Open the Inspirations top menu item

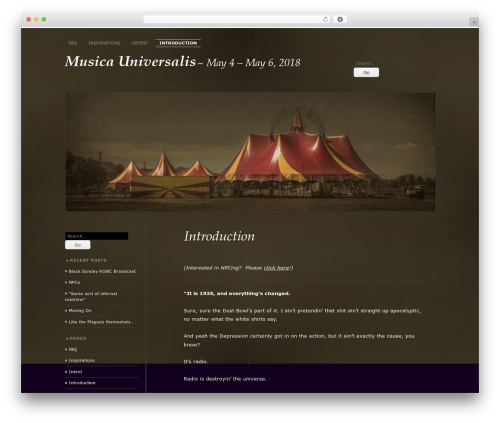[x=104, y=43]
